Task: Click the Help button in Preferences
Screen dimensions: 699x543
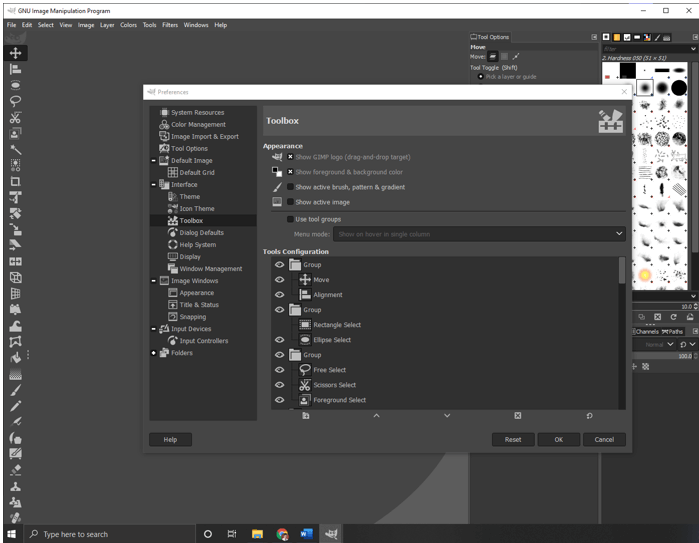Action: click(x=170, y=440)
